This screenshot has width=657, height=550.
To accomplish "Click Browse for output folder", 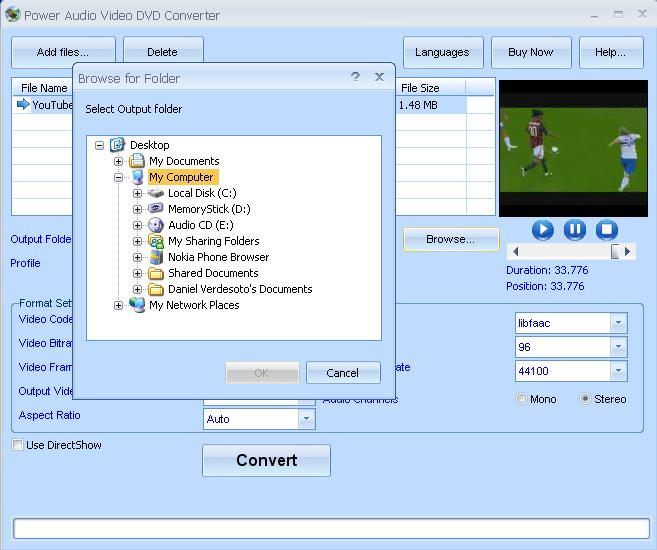I will click(451, 239).
